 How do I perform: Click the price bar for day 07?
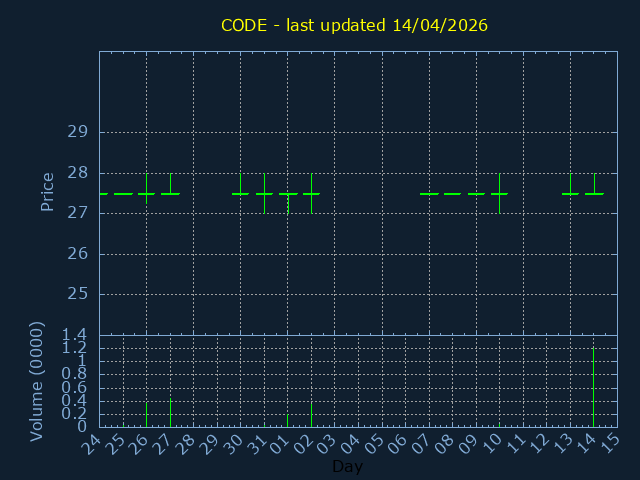click(429, 194)
